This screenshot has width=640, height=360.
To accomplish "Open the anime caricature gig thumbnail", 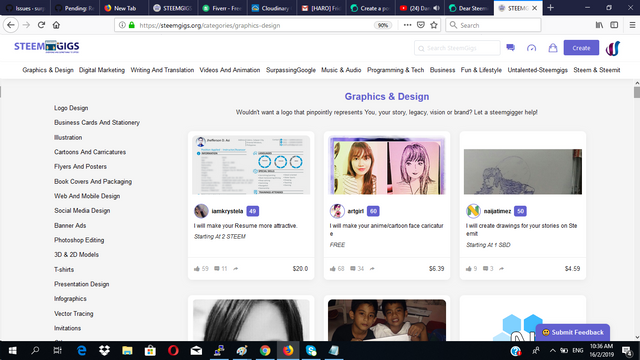I will [387, 165].
